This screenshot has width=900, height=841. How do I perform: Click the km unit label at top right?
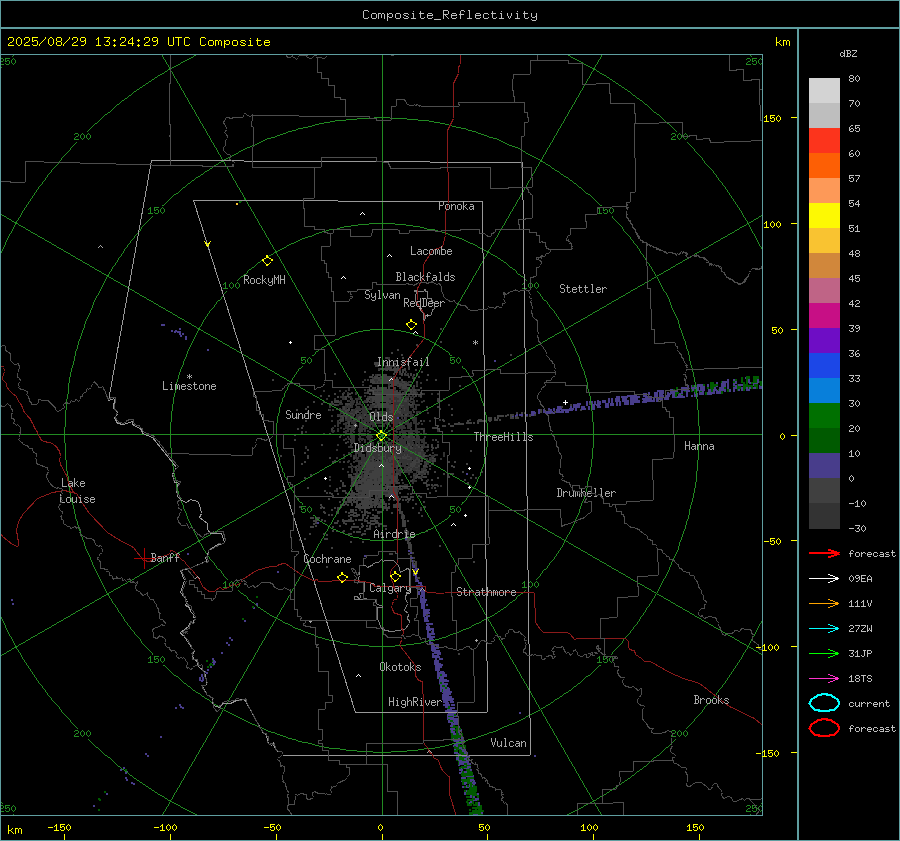point(782,42)
